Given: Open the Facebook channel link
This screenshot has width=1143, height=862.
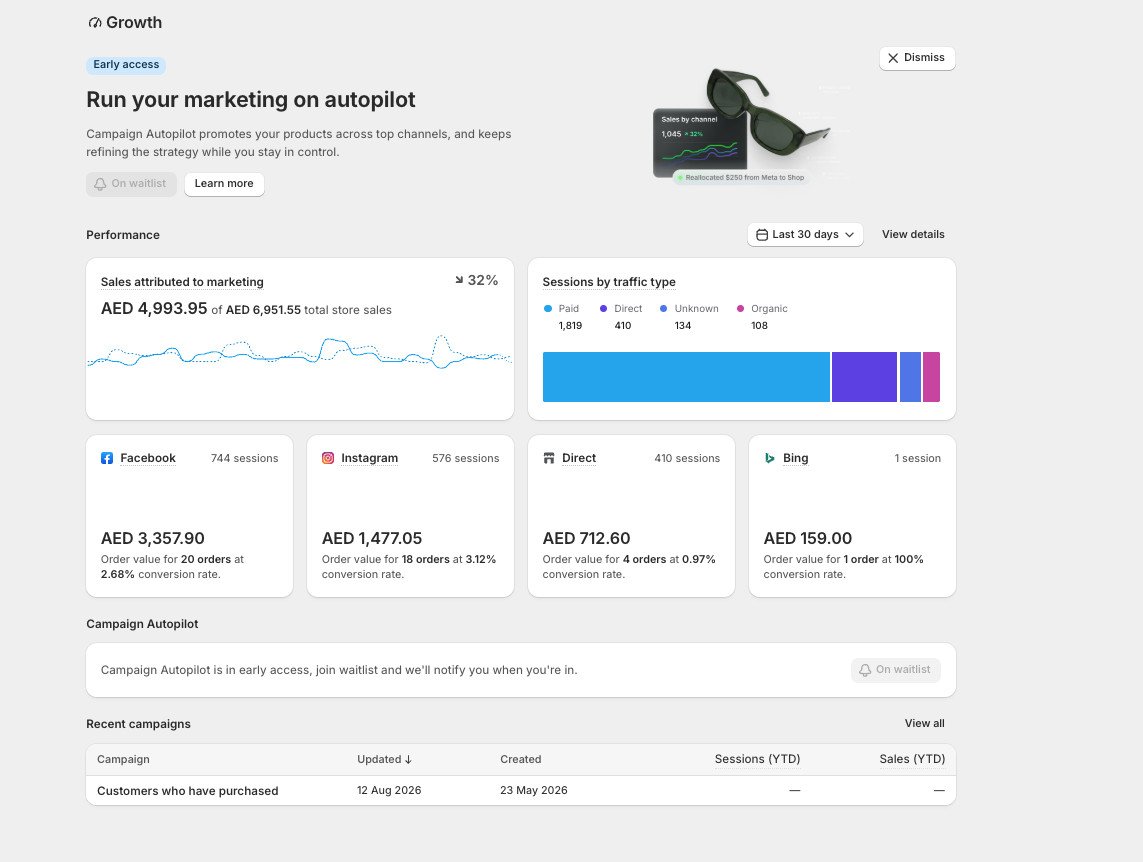Looking at the screenshot, I should pyautogui.click(x=148, y=458).
